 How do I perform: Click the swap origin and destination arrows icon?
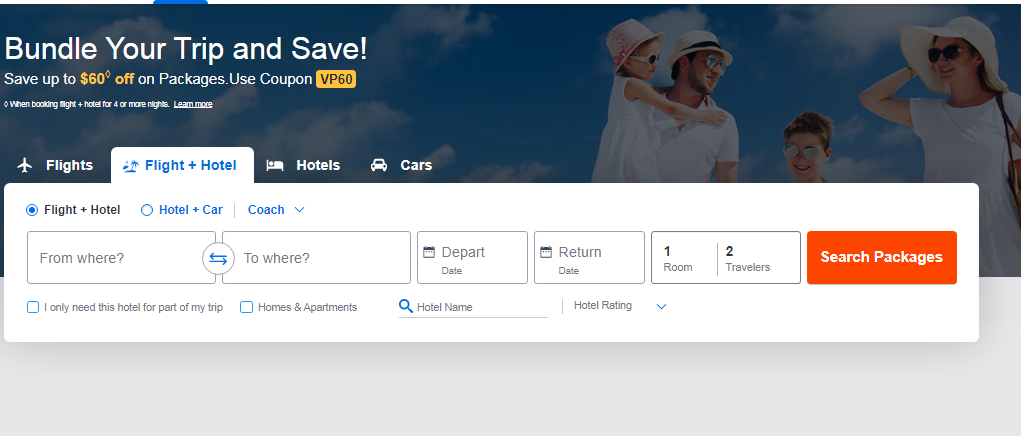[218, 258]
